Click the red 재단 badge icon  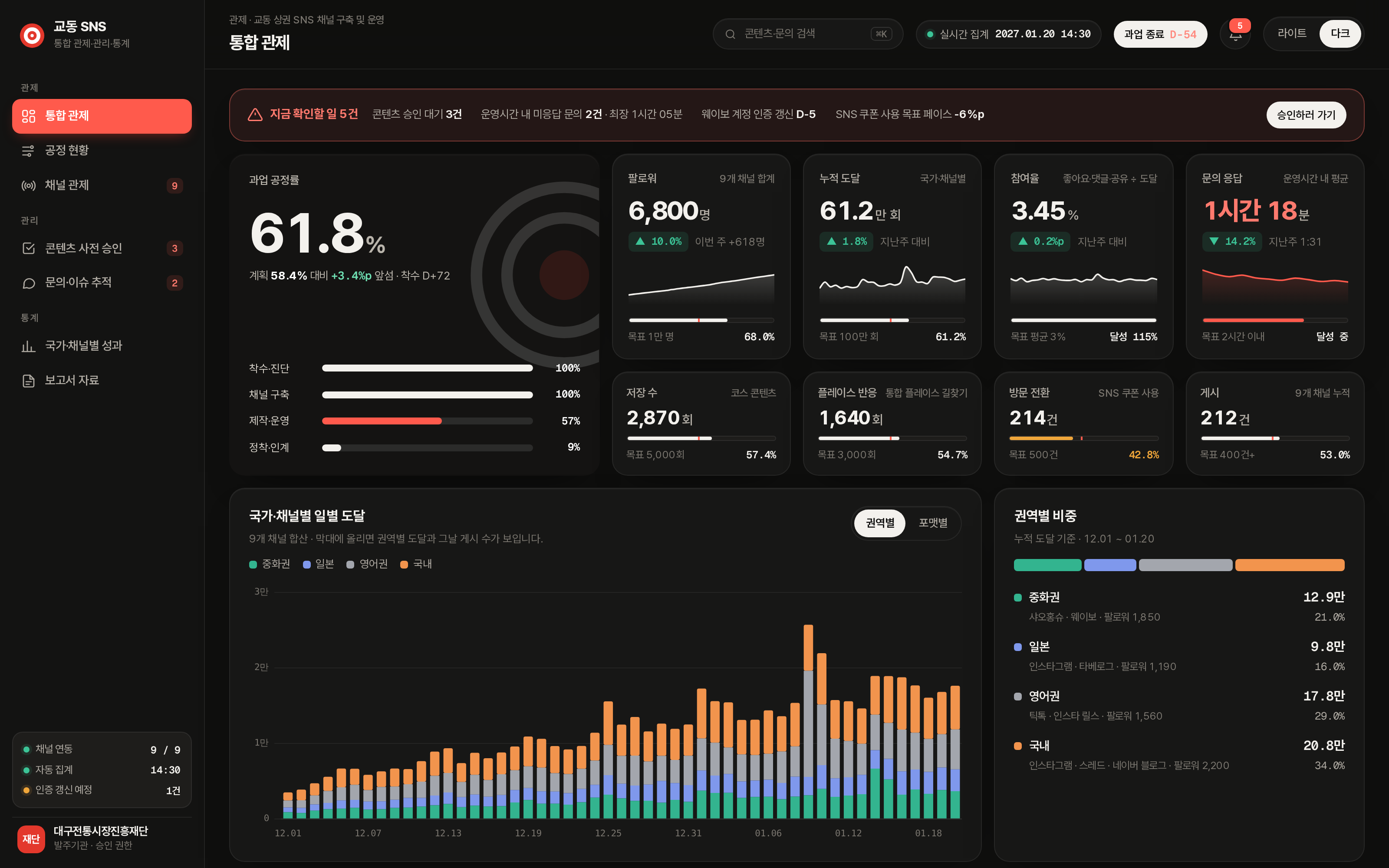click(31, 839)
